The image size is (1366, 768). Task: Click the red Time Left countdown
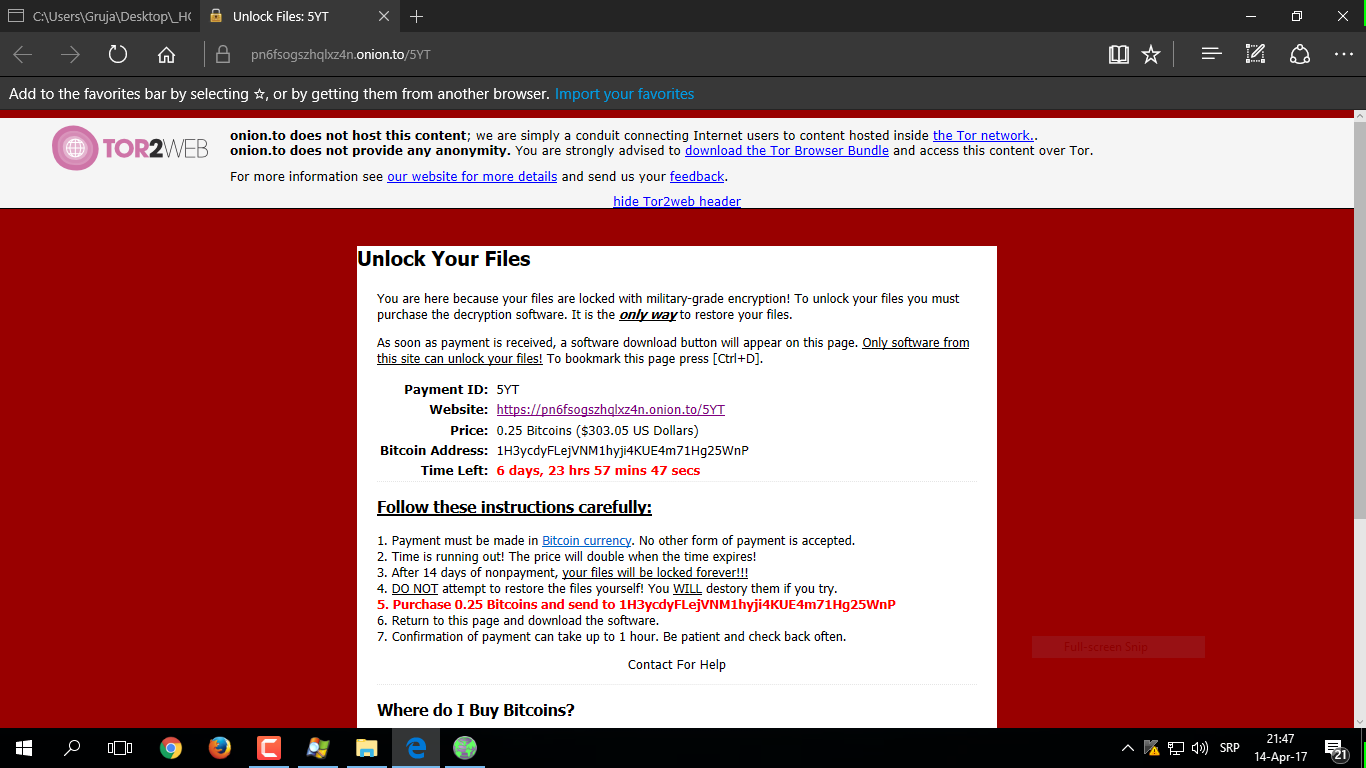tap(598, 471)
